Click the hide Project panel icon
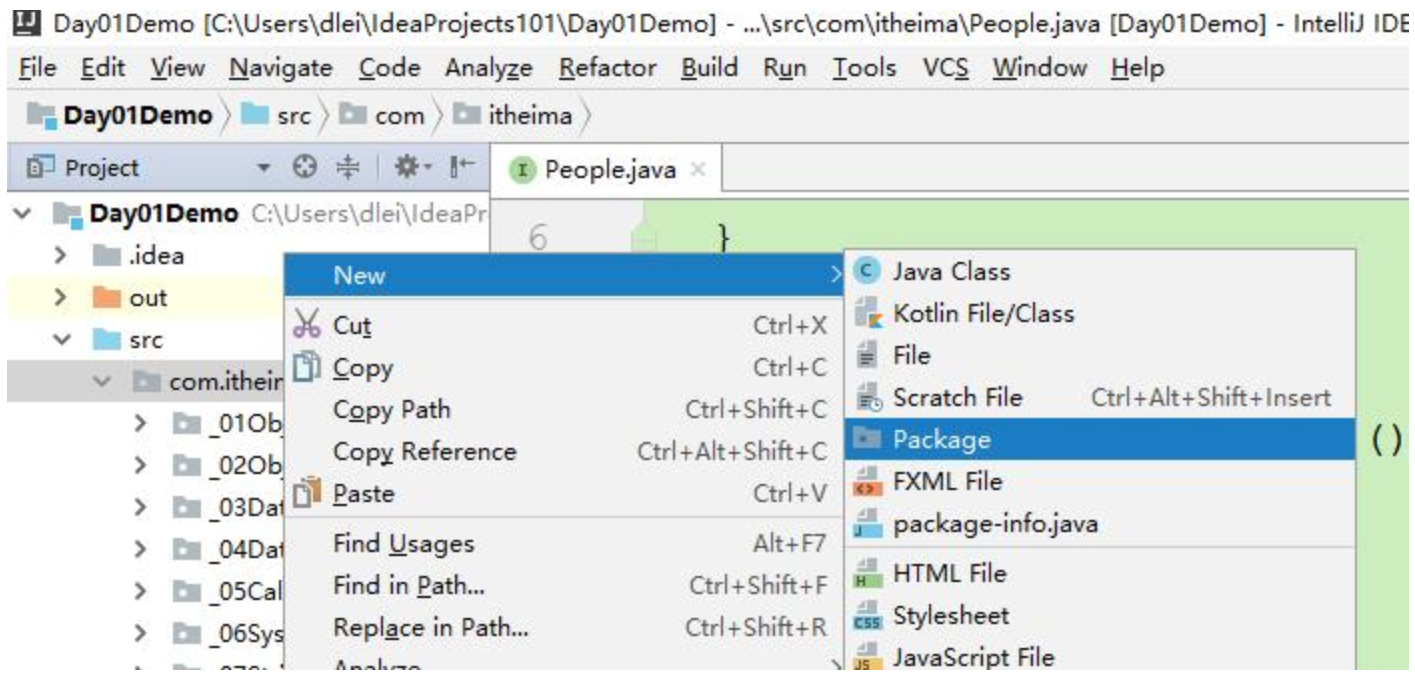The height and width of the screenshot is (674, 1415). pyautogui.click(x=462, y=168)
